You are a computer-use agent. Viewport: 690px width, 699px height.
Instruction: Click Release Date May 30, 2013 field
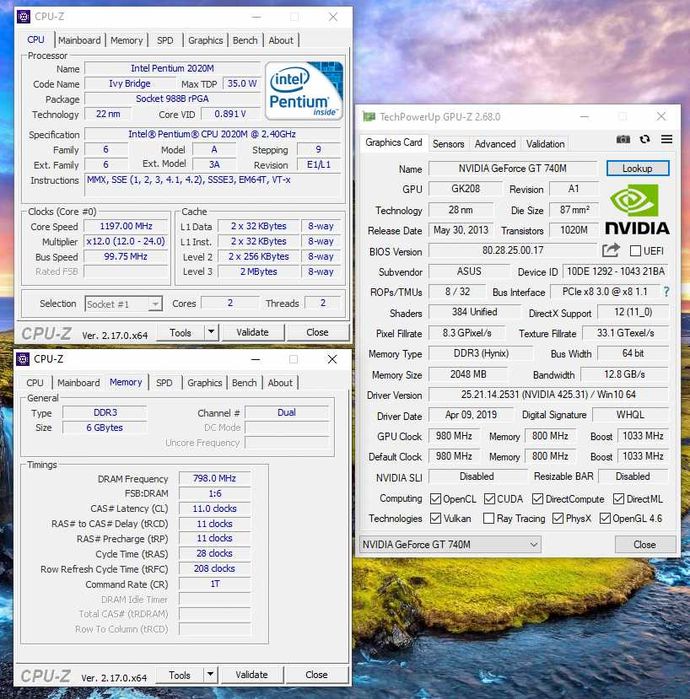pyautogui.click(x=461, y=230)
